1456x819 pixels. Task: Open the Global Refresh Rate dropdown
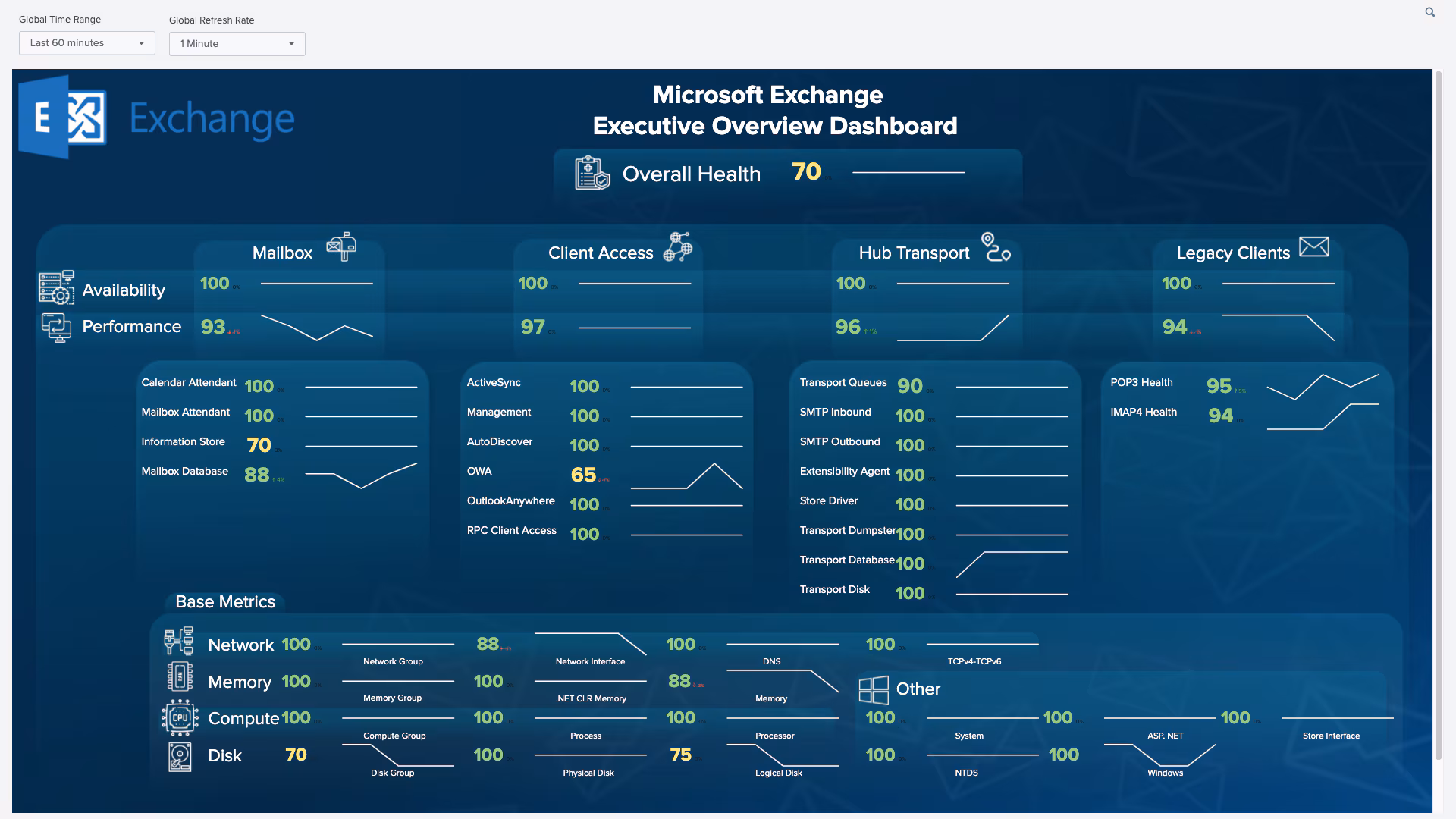click(x=236, y=43)
